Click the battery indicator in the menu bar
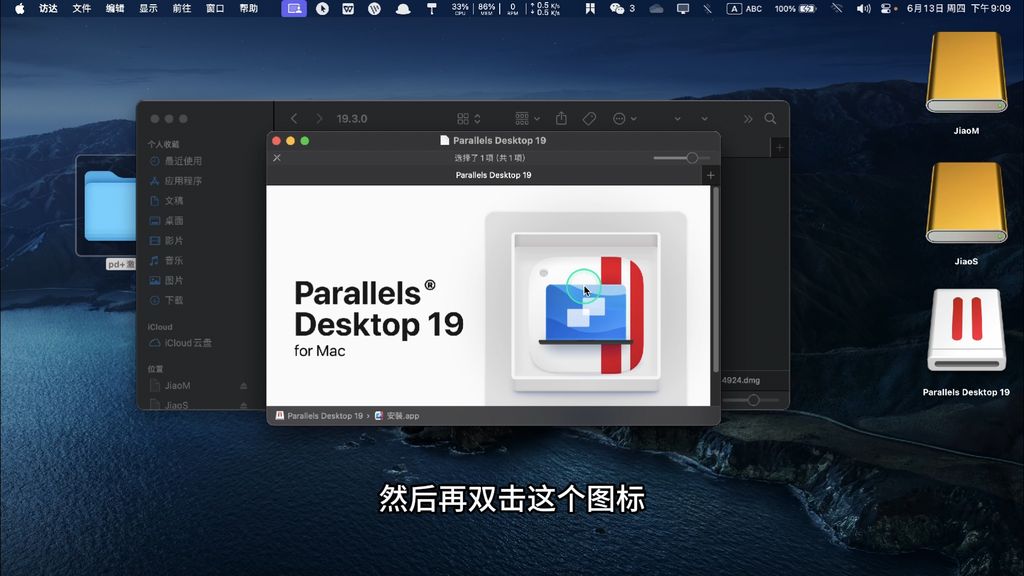 (795, 8)
